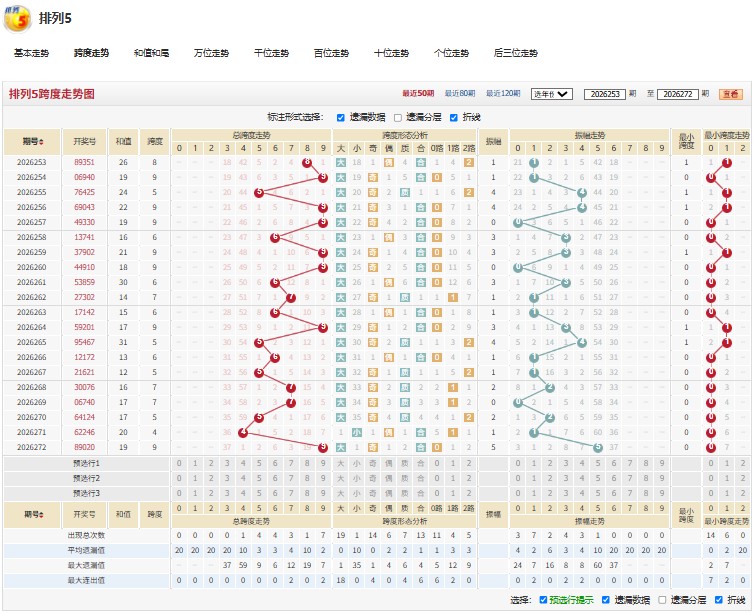The height and width of the screenshot is (615, 754).
Task: Click the end period field 2026272
Action: tap(678, 94)
